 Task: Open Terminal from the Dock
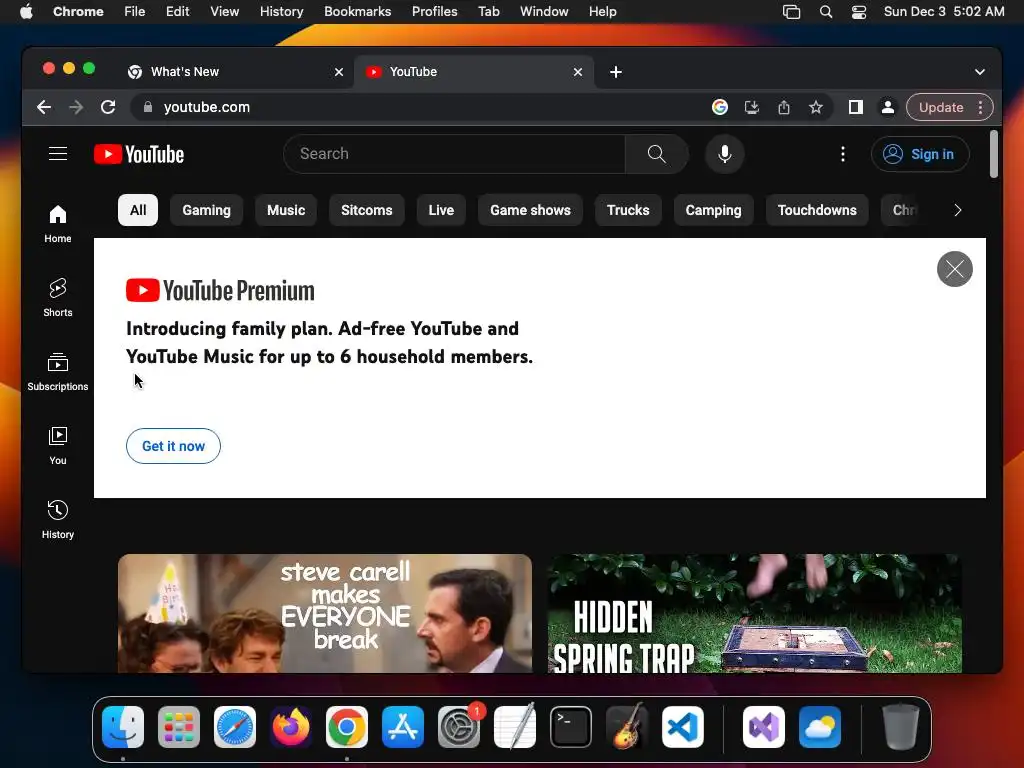pos(571,727)
